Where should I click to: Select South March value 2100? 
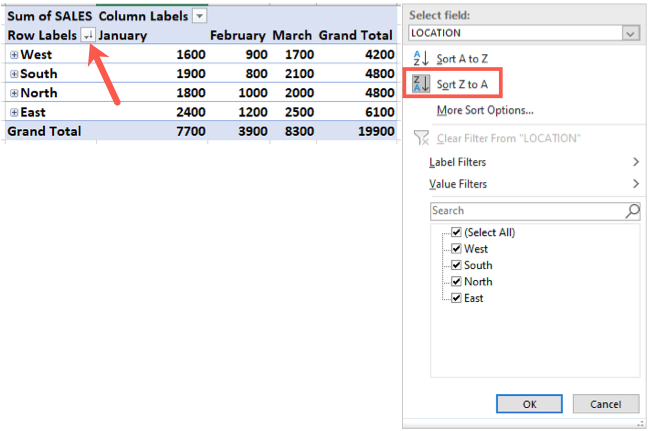299,73
